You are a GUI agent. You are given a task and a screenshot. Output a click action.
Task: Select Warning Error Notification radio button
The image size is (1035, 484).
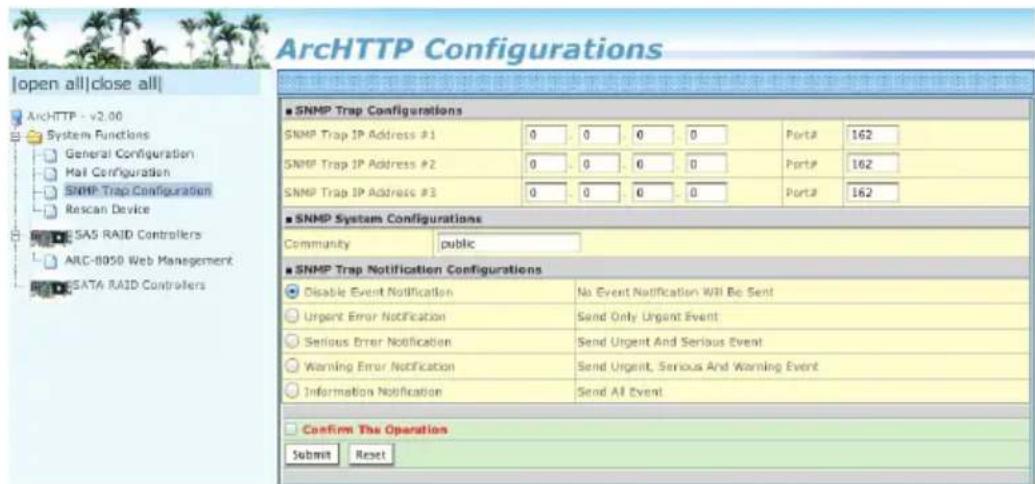pos(293,366)
